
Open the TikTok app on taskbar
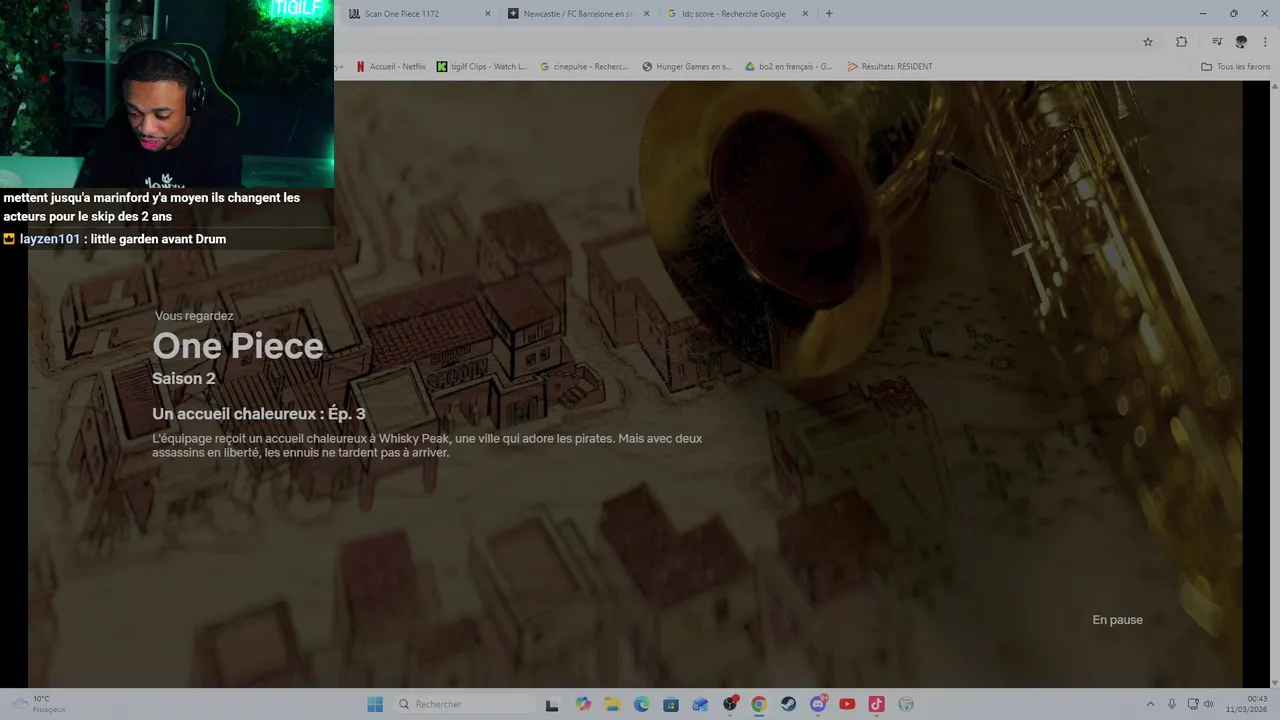pos(877,704)
